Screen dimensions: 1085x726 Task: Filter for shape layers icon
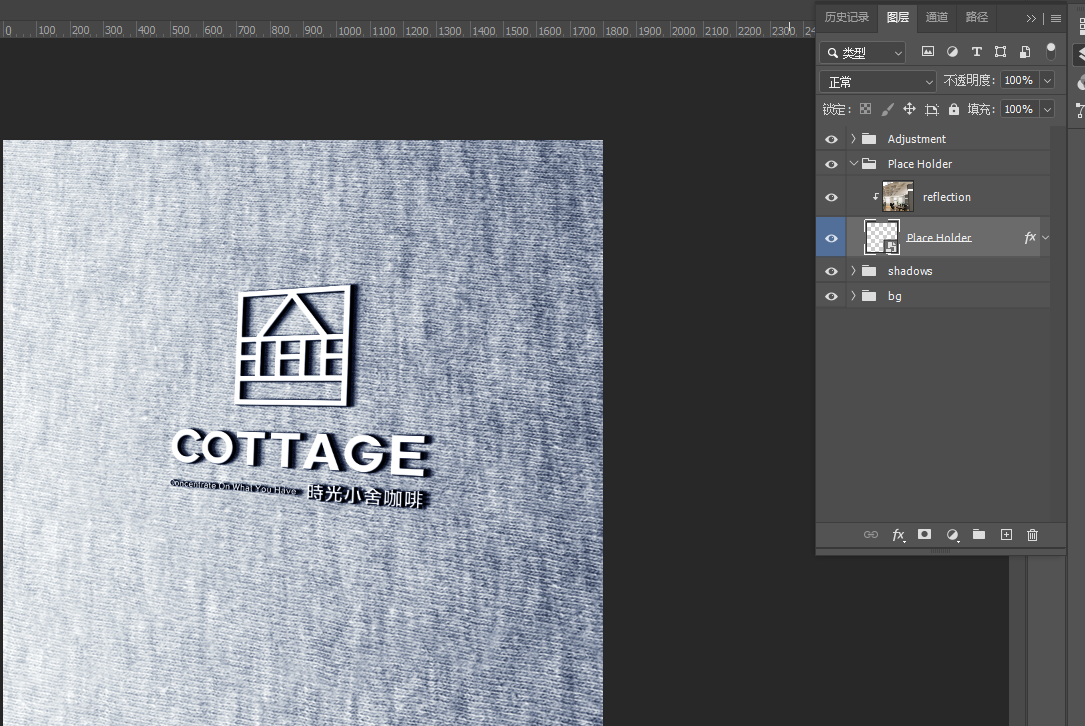(x=1001, y=51)
